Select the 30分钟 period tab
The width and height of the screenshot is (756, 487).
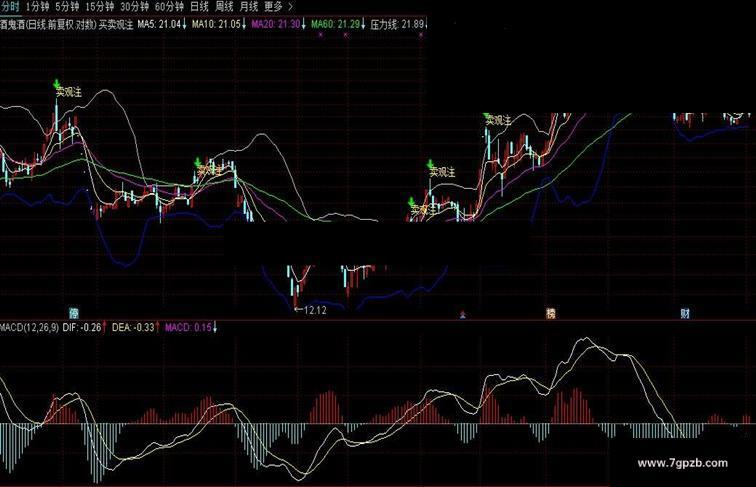(135, 6)
